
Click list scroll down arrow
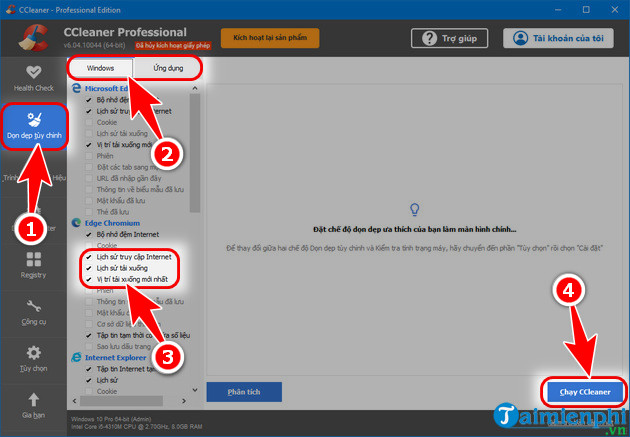pos(195,390)
